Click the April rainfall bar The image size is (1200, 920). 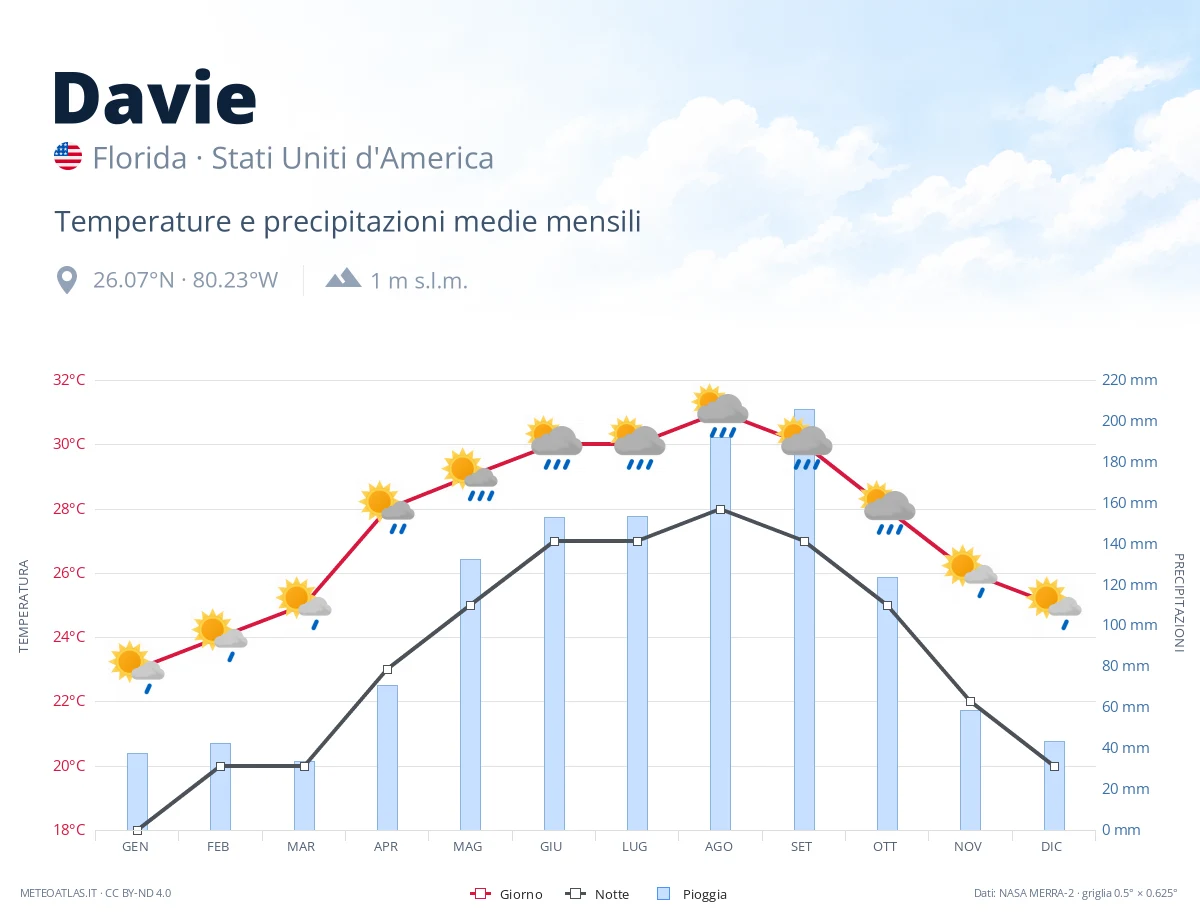pos(387,757)
